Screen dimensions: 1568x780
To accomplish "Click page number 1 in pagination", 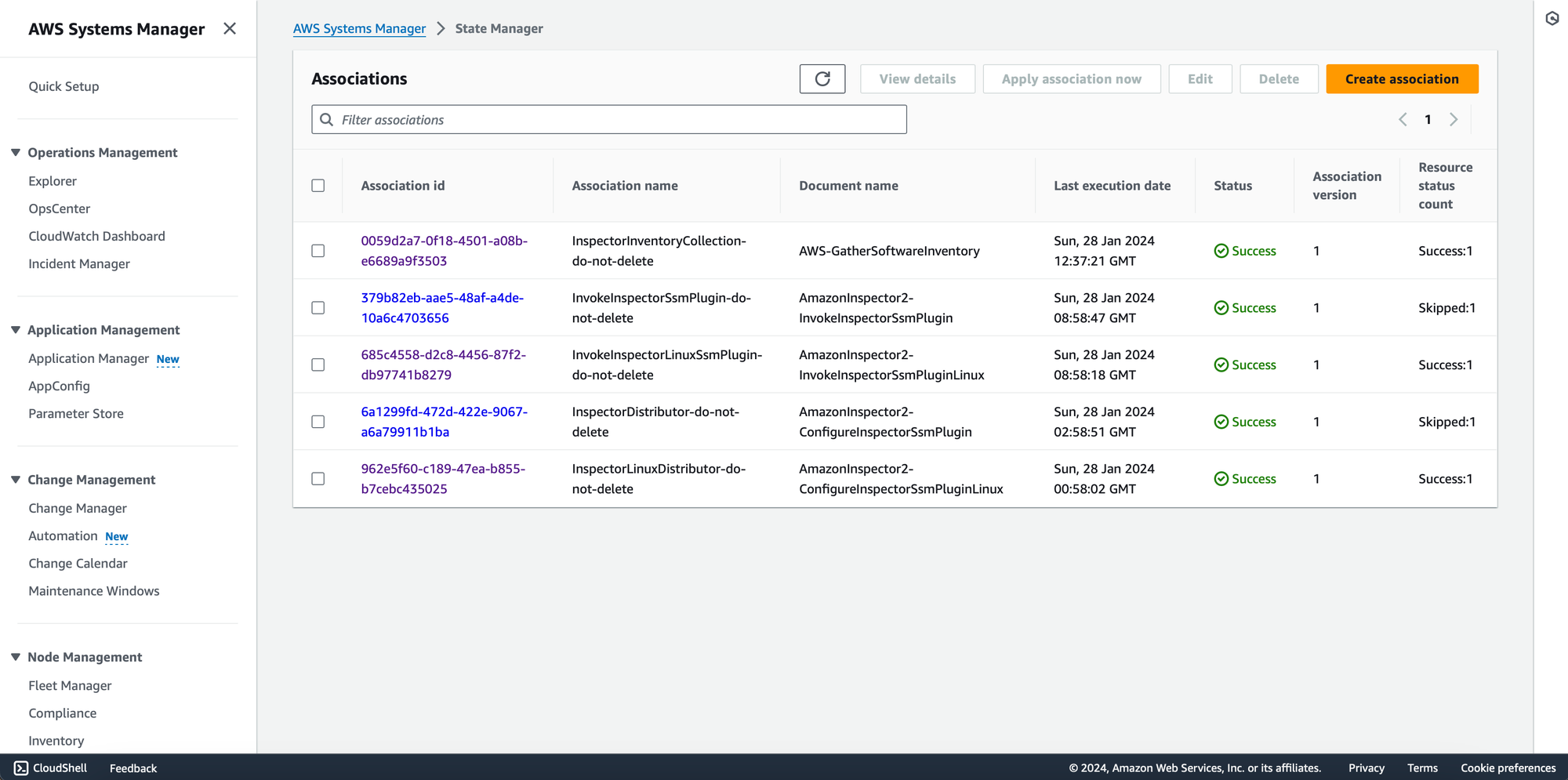I will 1428,119.
